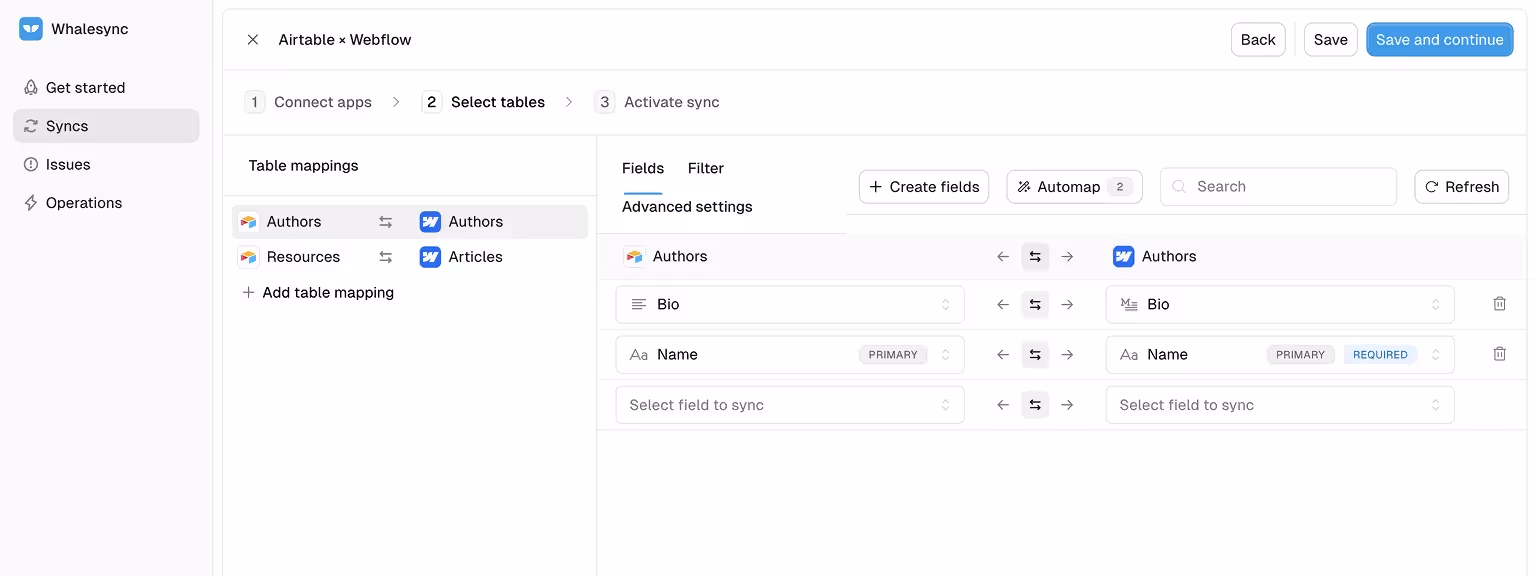The image size is (1536, 576).
Task: Add a new table mapping
Action: [317, 292]
